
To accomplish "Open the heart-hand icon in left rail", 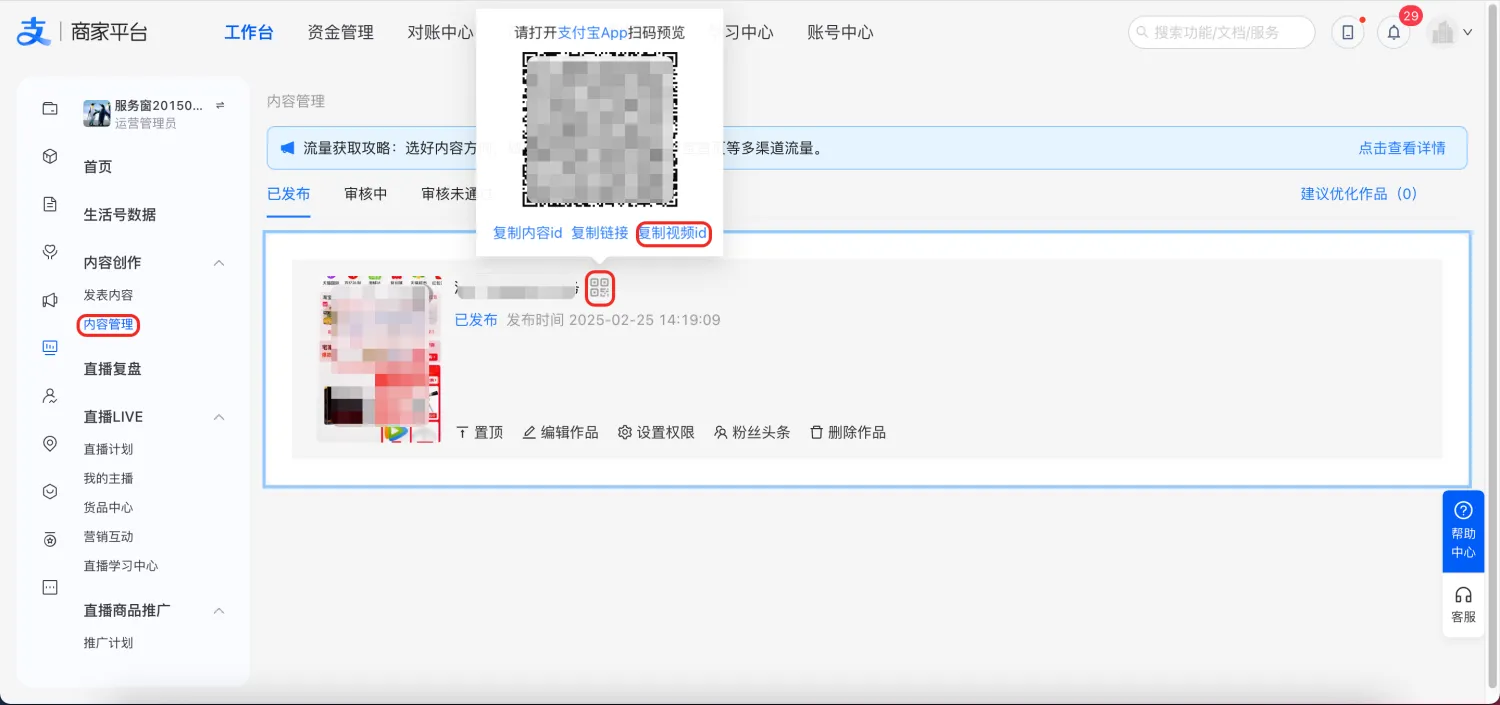I will click(x=50, y=251).
